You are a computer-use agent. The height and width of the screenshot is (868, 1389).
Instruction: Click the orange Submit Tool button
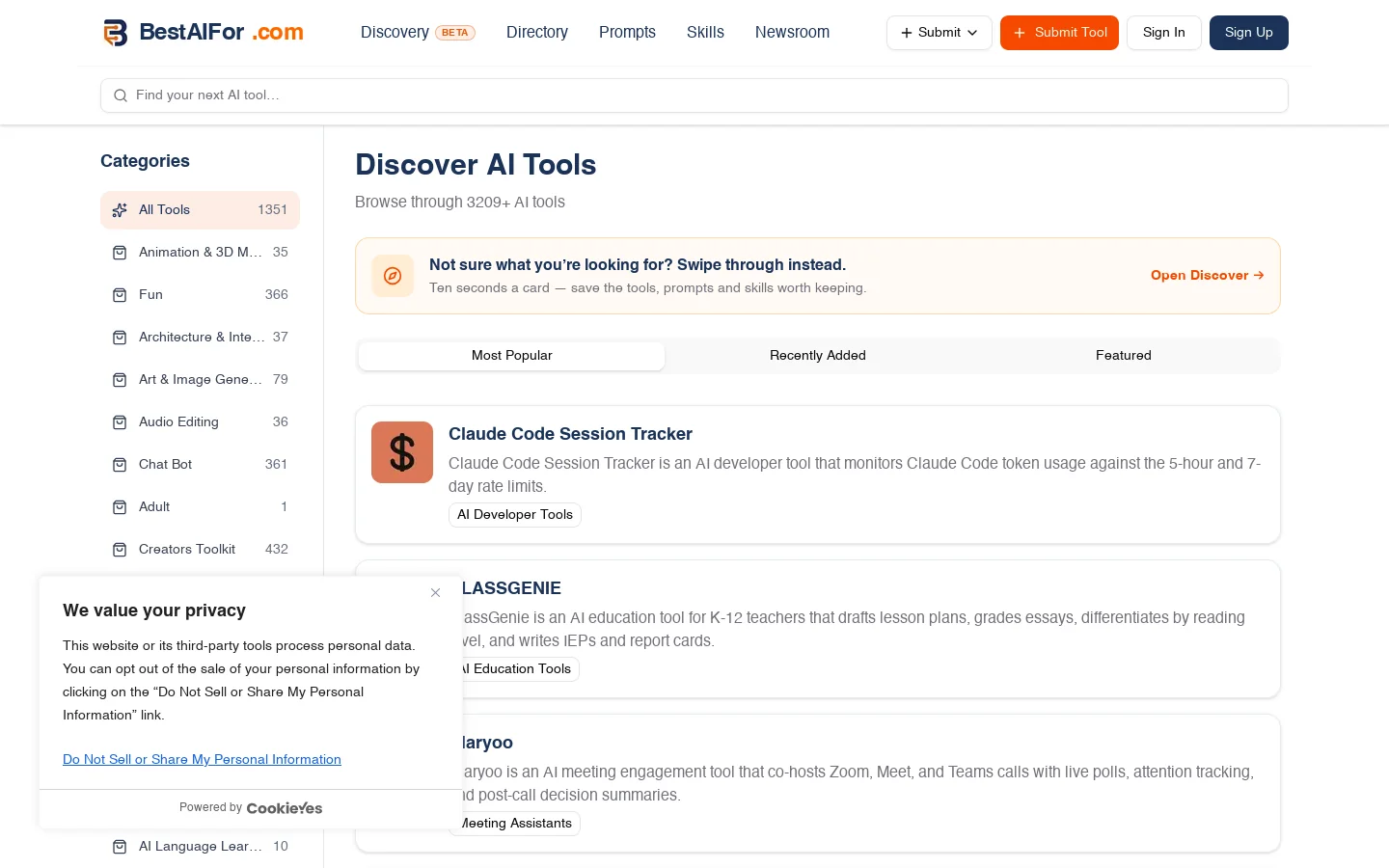1059,33
